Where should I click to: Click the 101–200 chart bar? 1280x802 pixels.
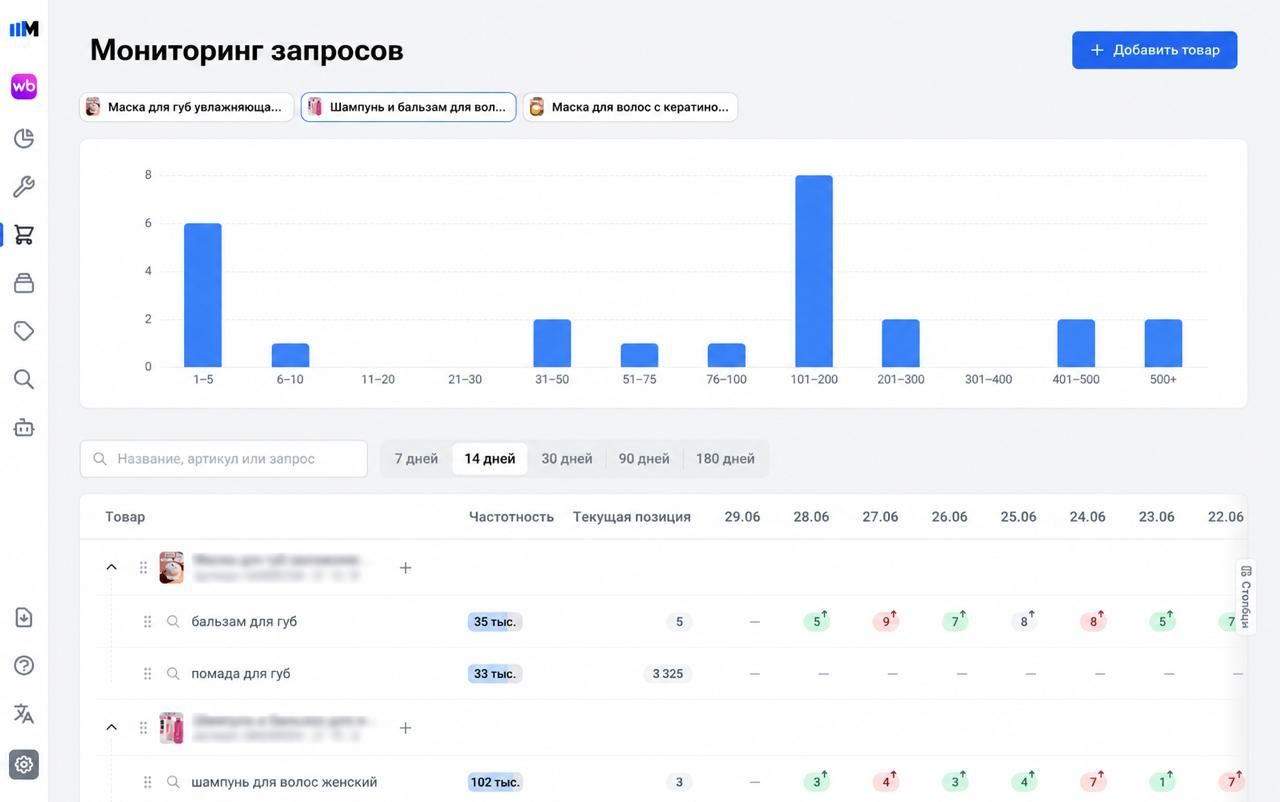point(814,271)
